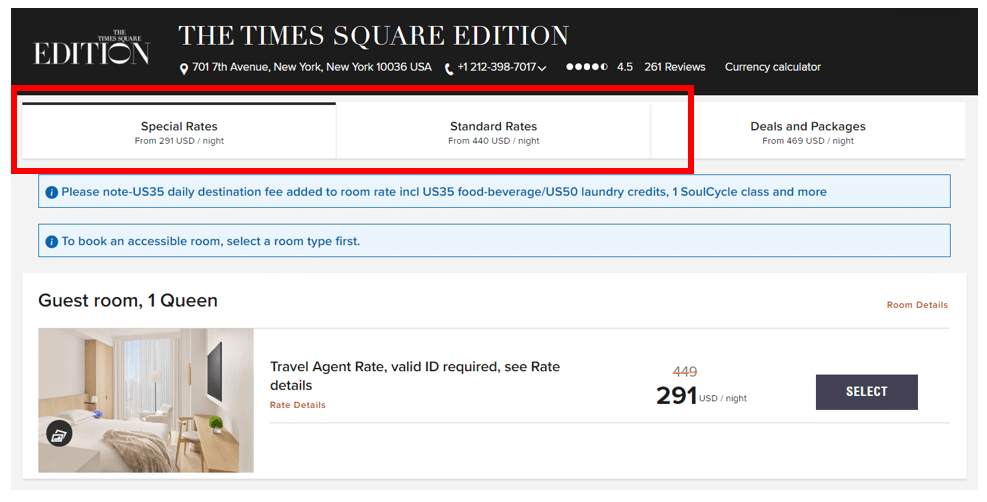Open the Currency calculator
987x502 pixels.
[772, 67]
